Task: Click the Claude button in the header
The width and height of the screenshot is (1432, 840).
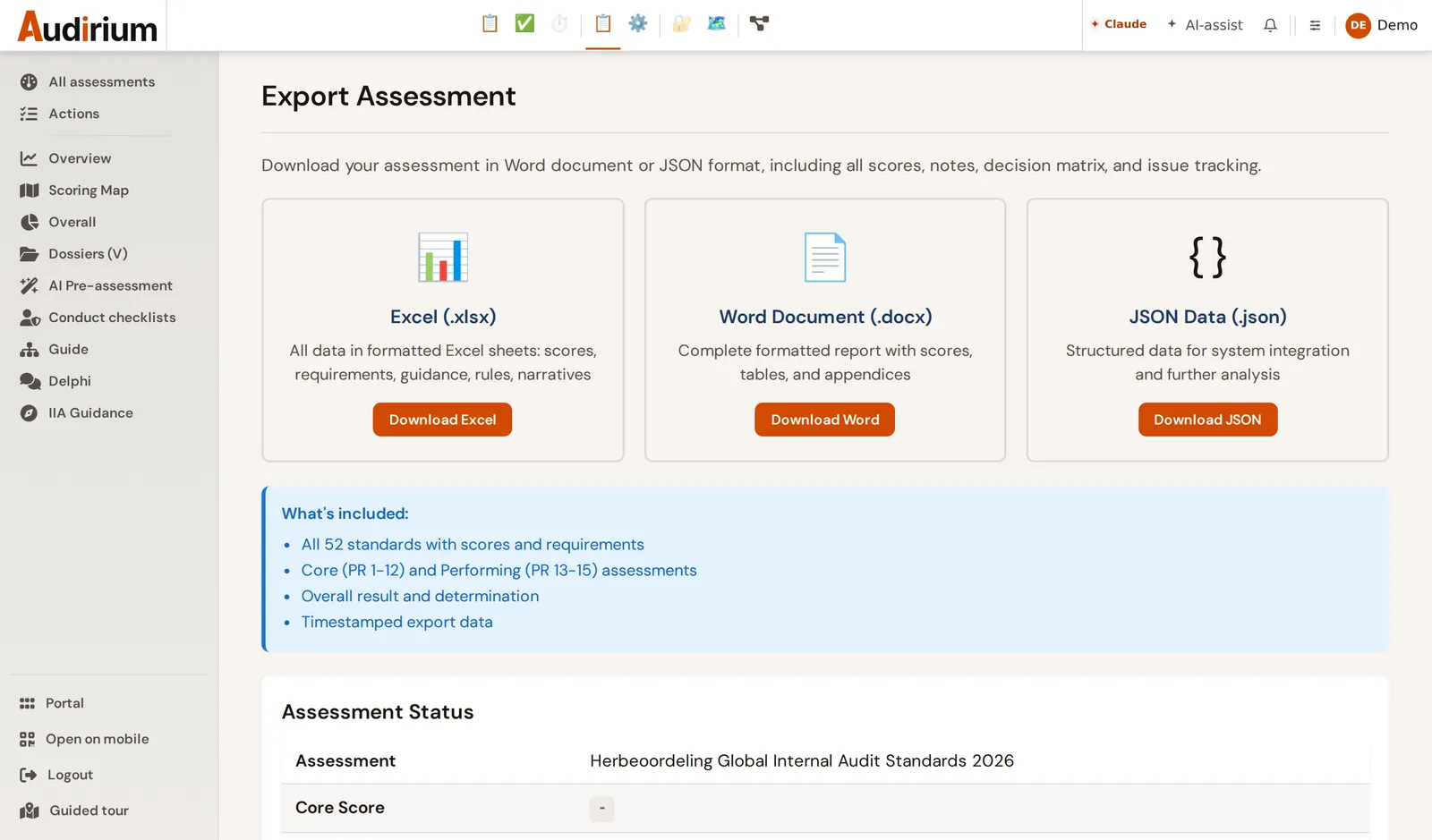Action: click(1119, 24)
